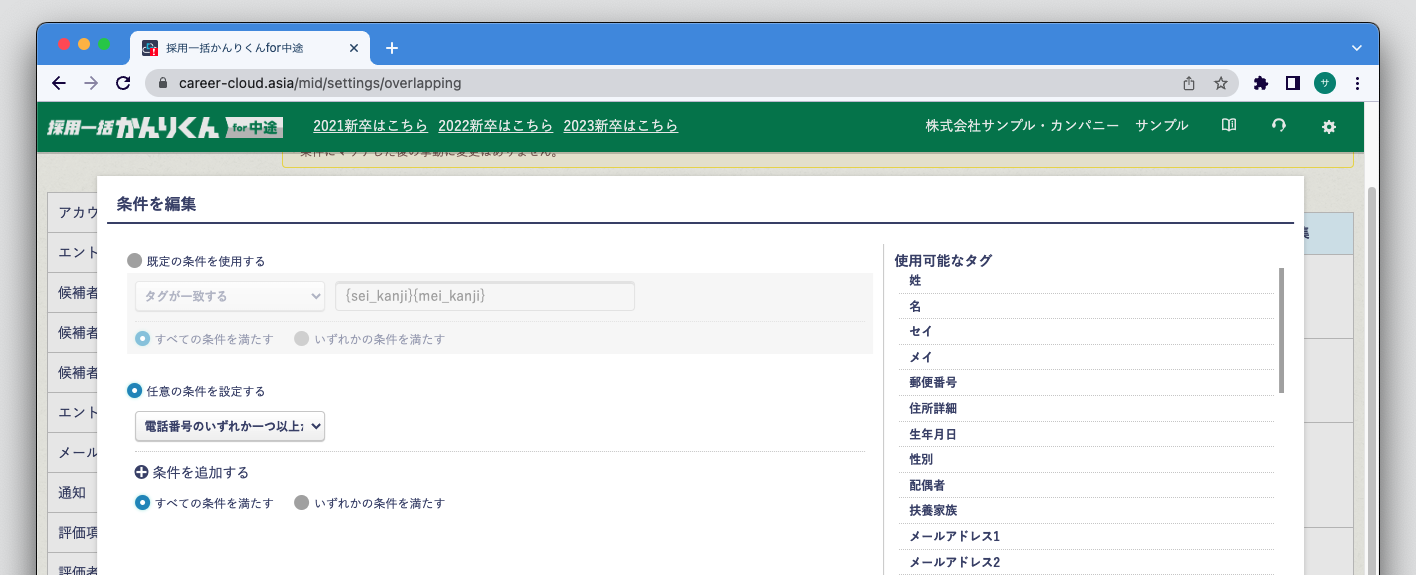The width and height of the screenshot is (1416, 575).
Task: Open the 電話番号のいずれか一つ以上 dropdown
Action: (230, 426)
